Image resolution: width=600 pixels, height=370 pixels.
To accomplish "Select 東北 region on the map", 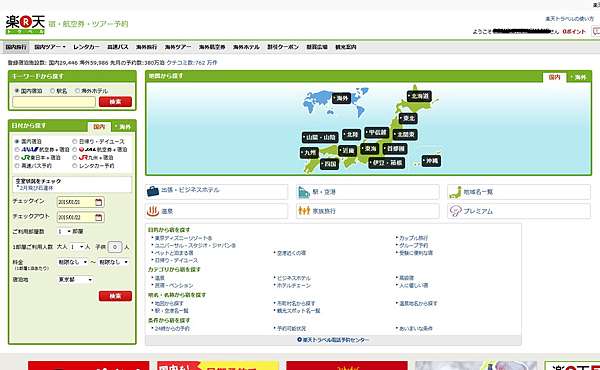I will pos(408,118).
